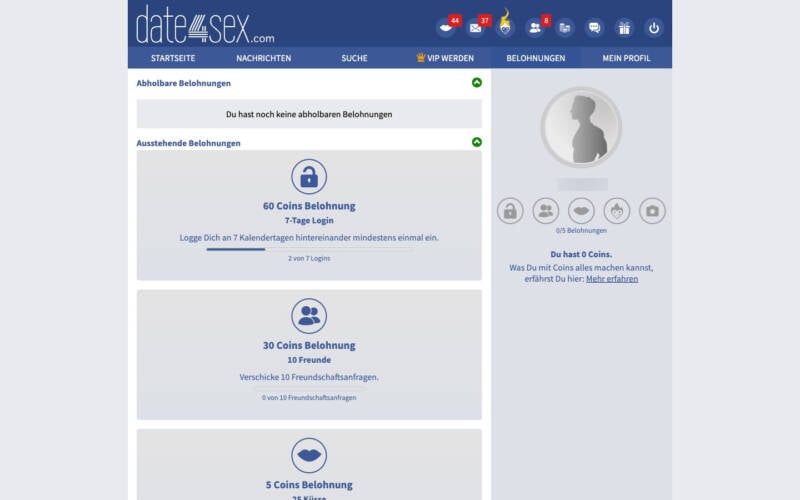
Task: Select the camera reward badge in sidebar
Action: click(653, 211)
